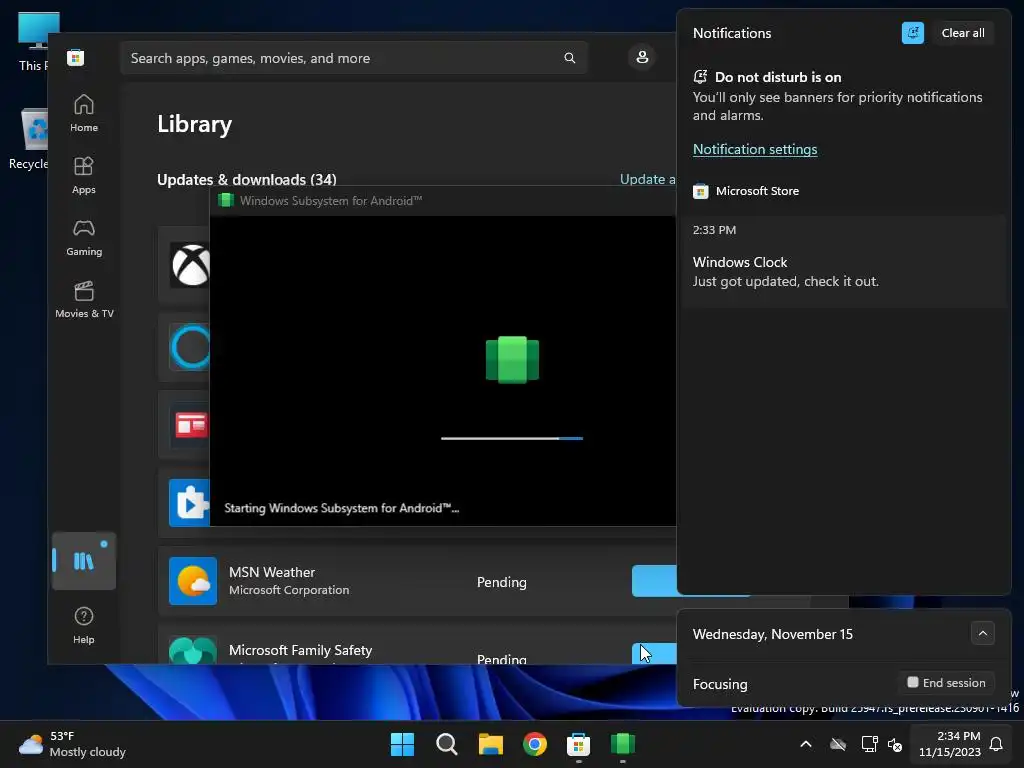Click the taskbar clock showing 2:34 PM
Image resolution: width=1024 pixels, height=768 pixels.
click(x=949, y=744)
